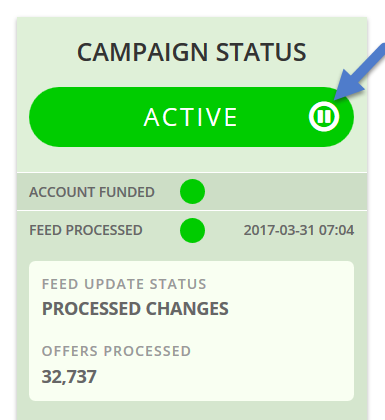Select the FEED UPDATE STATUS caption
Screen dimensions: 385x420
(x=124, y=284)
